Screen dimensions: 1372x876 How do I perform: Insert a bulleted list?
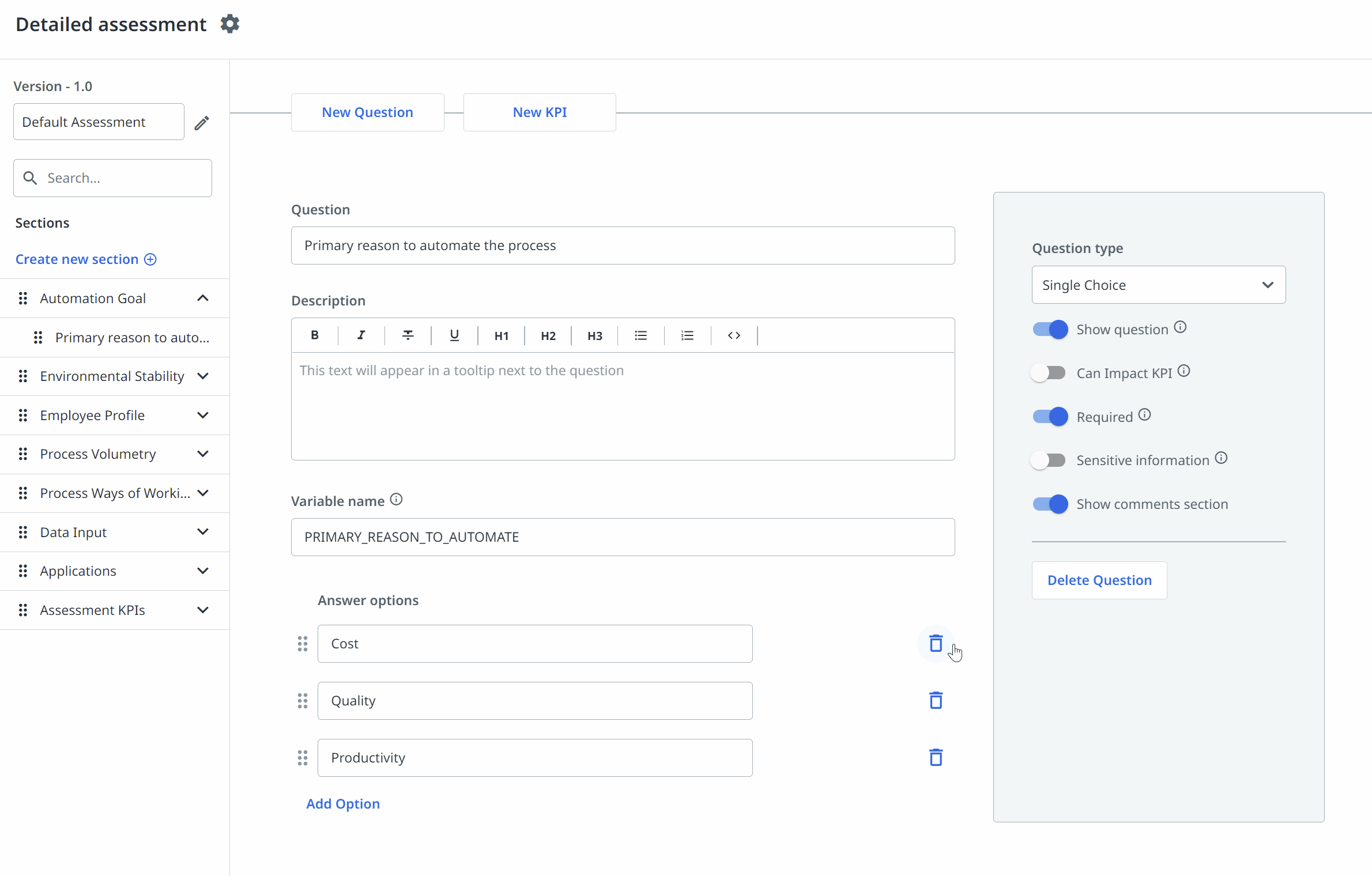641,335
